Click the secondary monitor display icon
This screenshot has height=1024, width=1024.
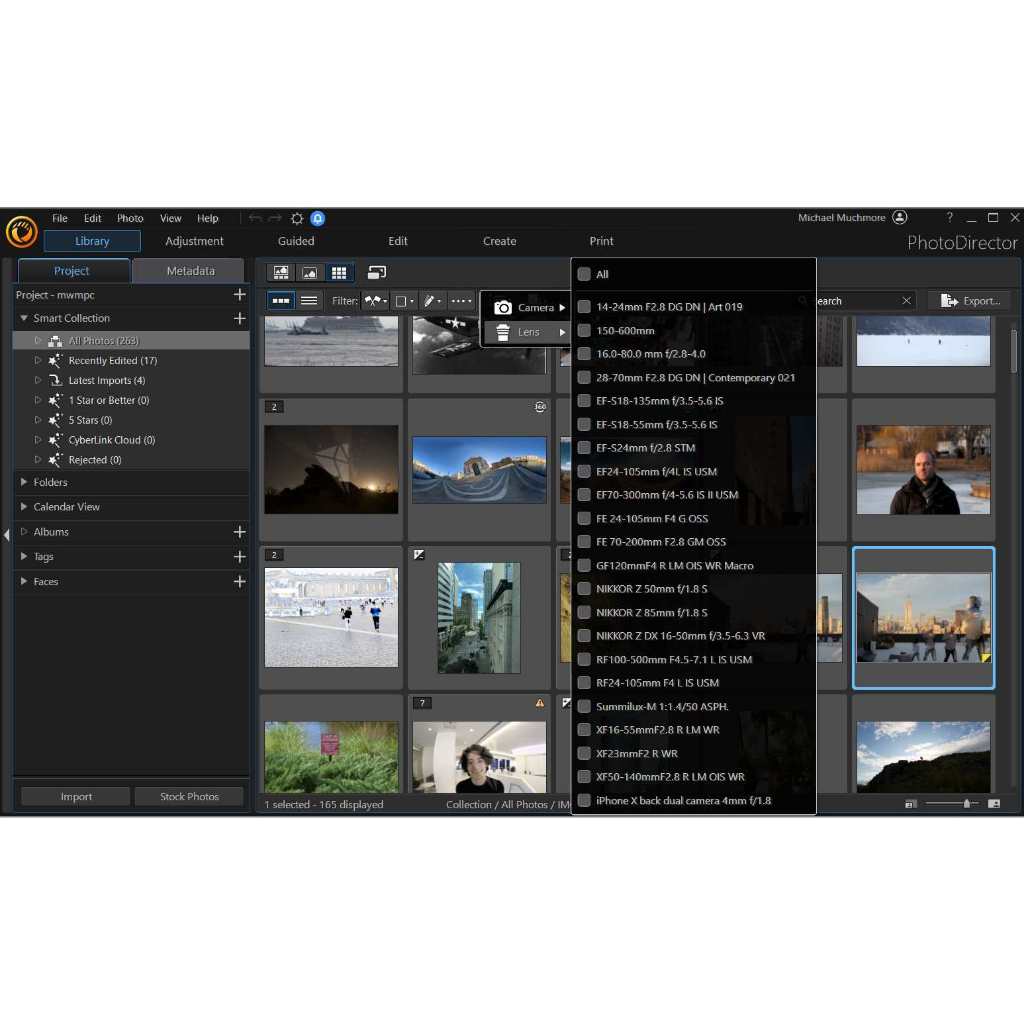coord(377,272)
